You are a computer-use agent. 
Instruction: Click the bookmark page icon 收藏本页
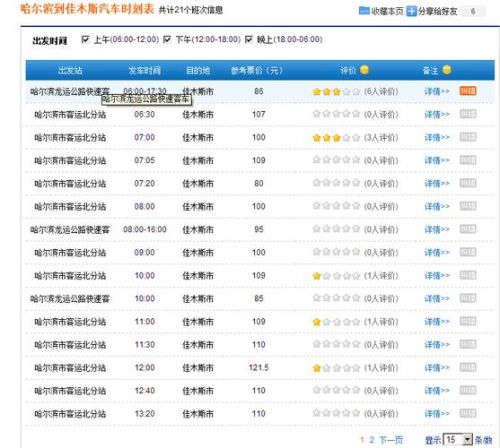pyautogui.click(x=364, y=11)
